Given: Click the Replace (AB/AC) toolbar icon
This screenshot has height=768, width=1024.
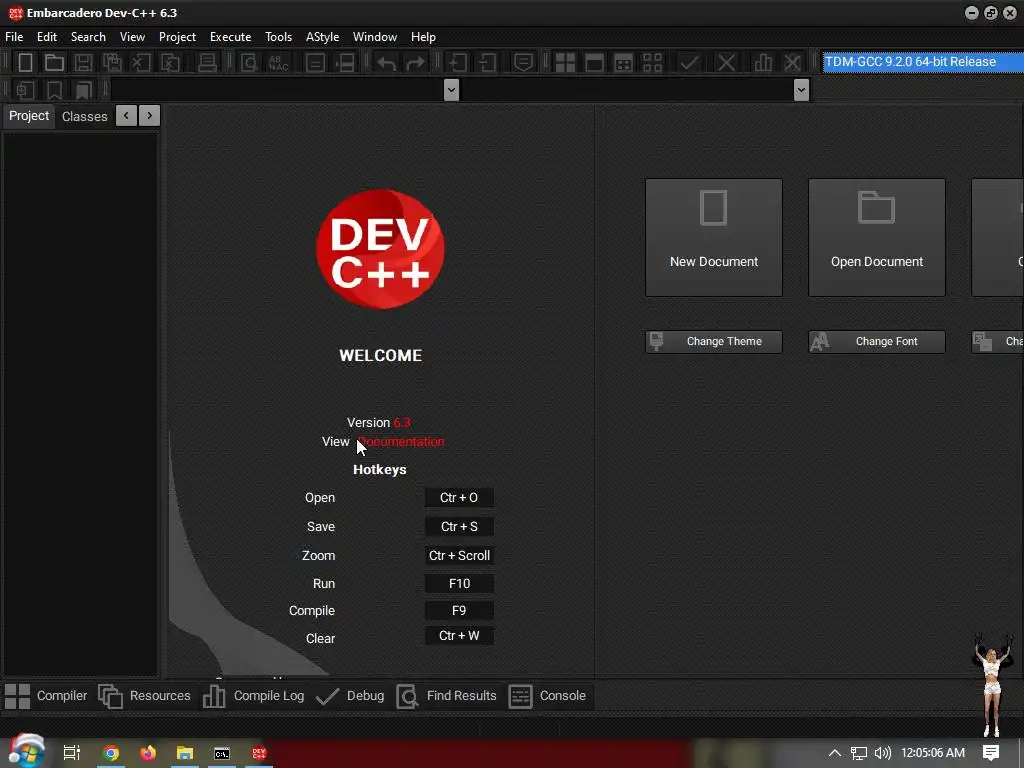Looking at the screenshot, I should tap(279, 63).
